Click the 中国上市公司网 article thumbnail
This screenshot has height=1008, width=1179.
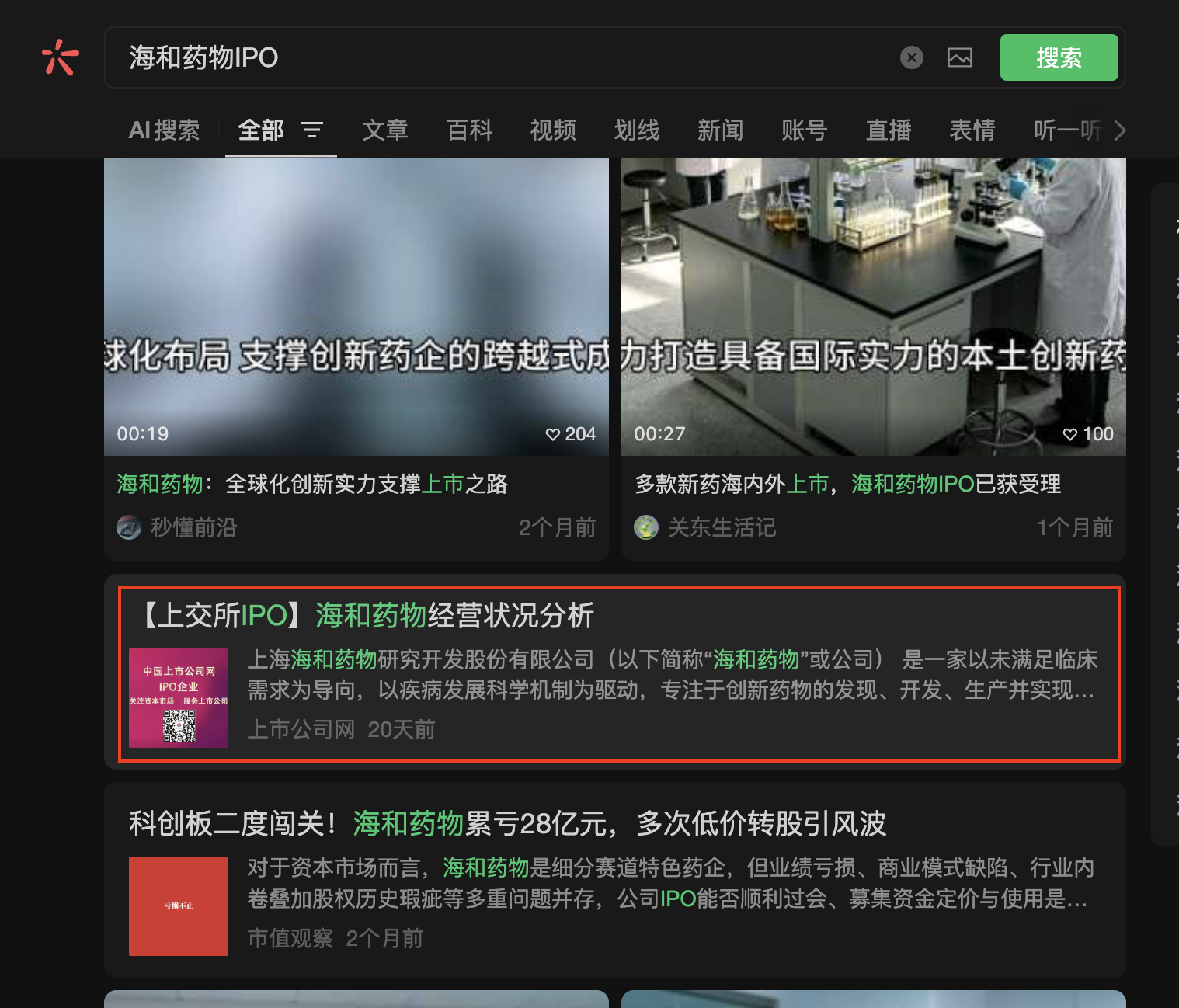(179, 698)
